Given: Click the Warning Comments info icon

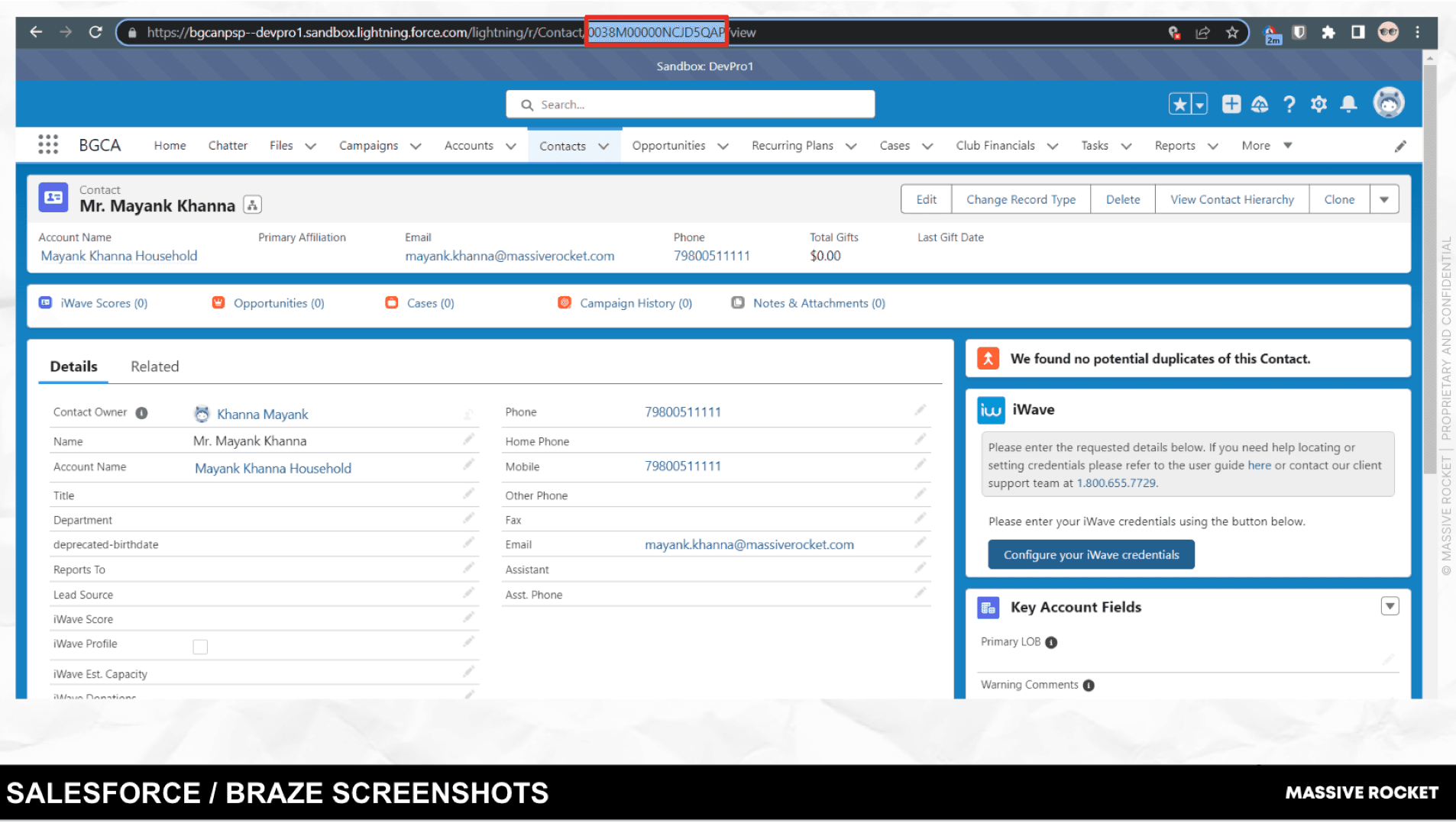Looking at the screenshot, I should [1089, 685].
